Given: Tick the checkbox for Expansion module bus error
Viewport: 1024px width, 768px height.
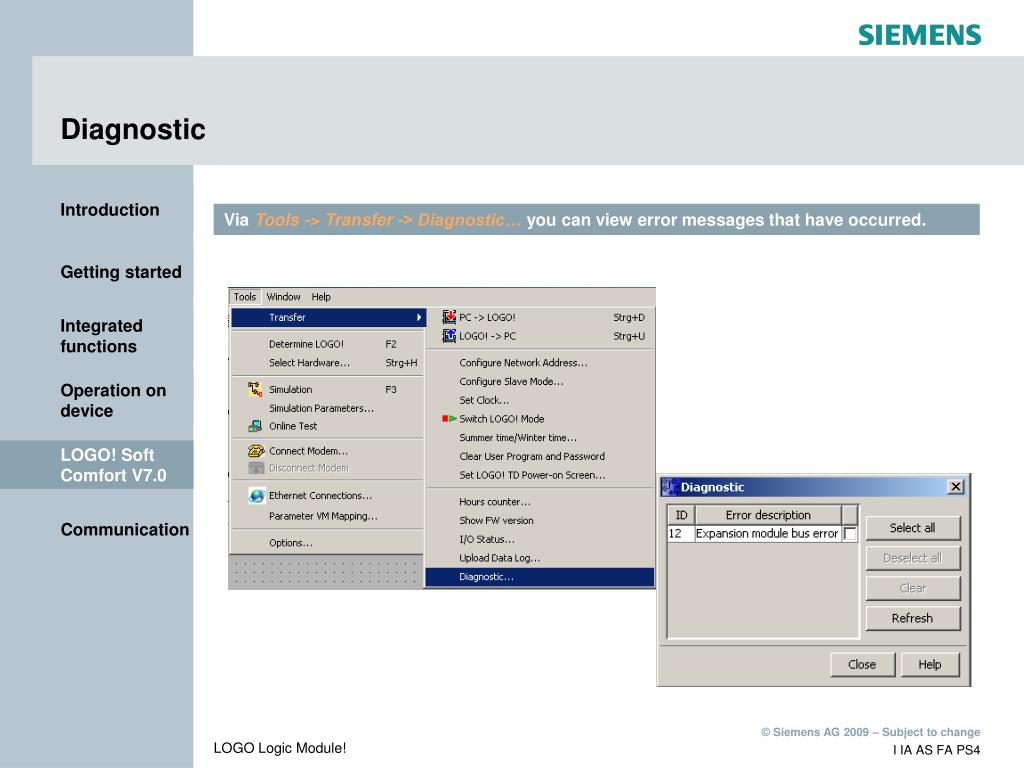Looking at the screenshot, I should pyautogui.click(x=850, y=534).
